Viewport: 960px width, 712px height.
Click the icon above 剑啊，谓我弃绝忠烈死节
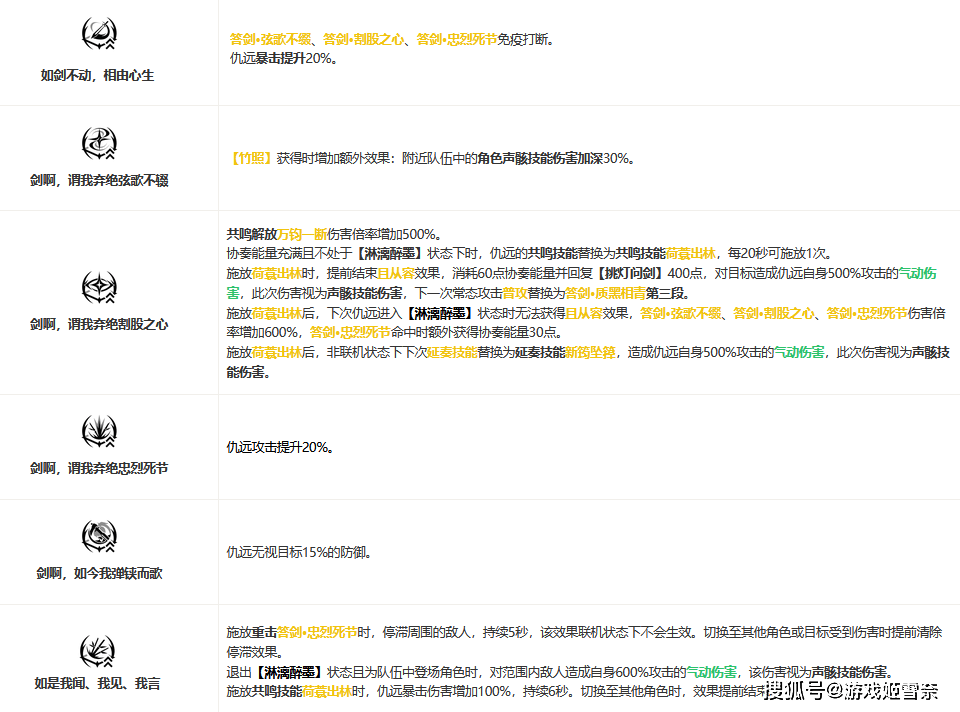tap(99, 431)
